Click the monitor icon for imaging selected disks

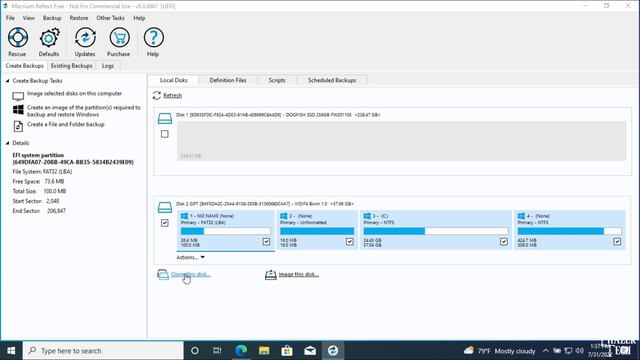pos(18,96)
